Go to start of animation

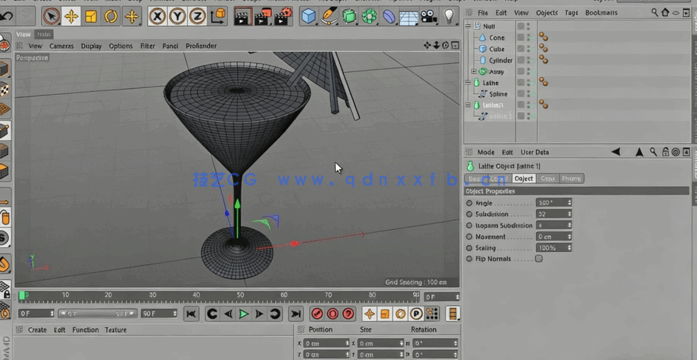coord(191,314)
